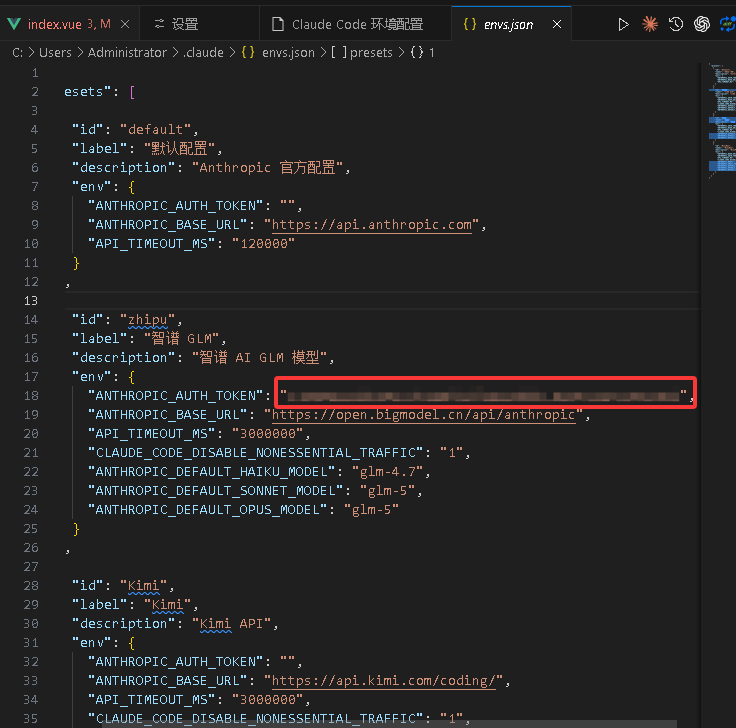Click the "Kimi API" description value
This screenshot has height=728, width=736.
coord(232,624)
